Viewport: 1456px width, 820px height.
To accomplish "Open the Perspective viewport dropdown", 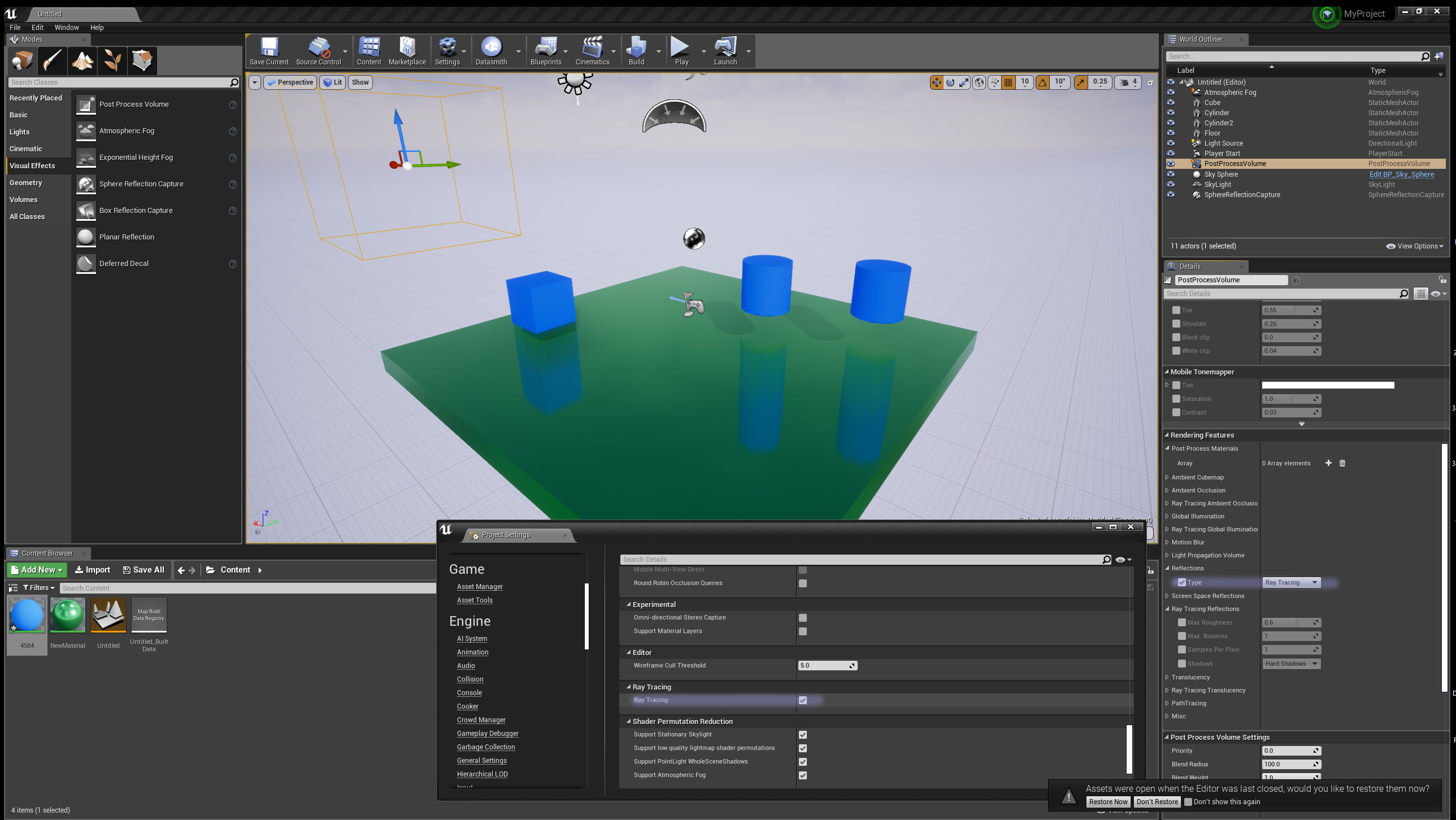I will pos(290,82).
